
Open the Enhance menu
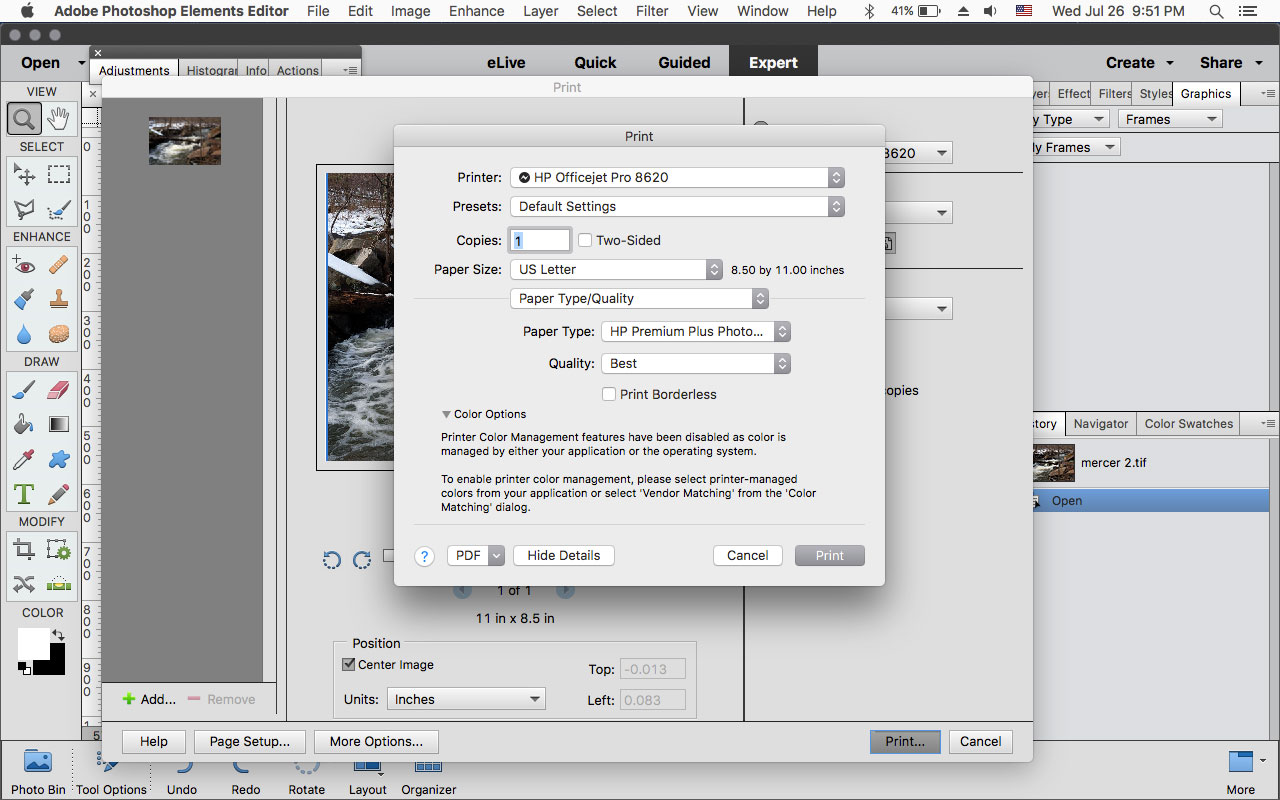click(477, 11)
